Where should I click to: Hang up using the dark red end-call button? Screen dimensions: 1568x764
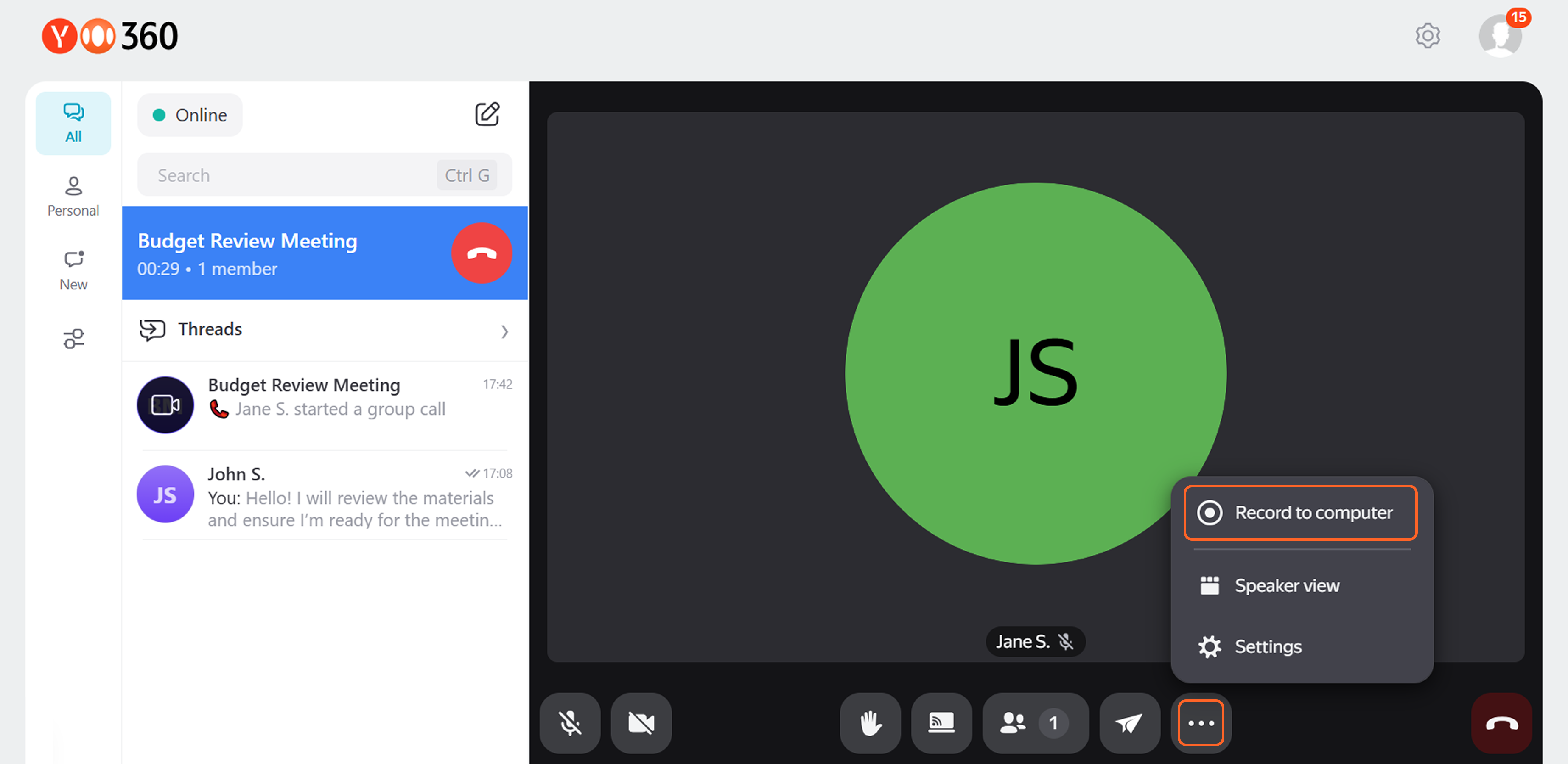1501,722
